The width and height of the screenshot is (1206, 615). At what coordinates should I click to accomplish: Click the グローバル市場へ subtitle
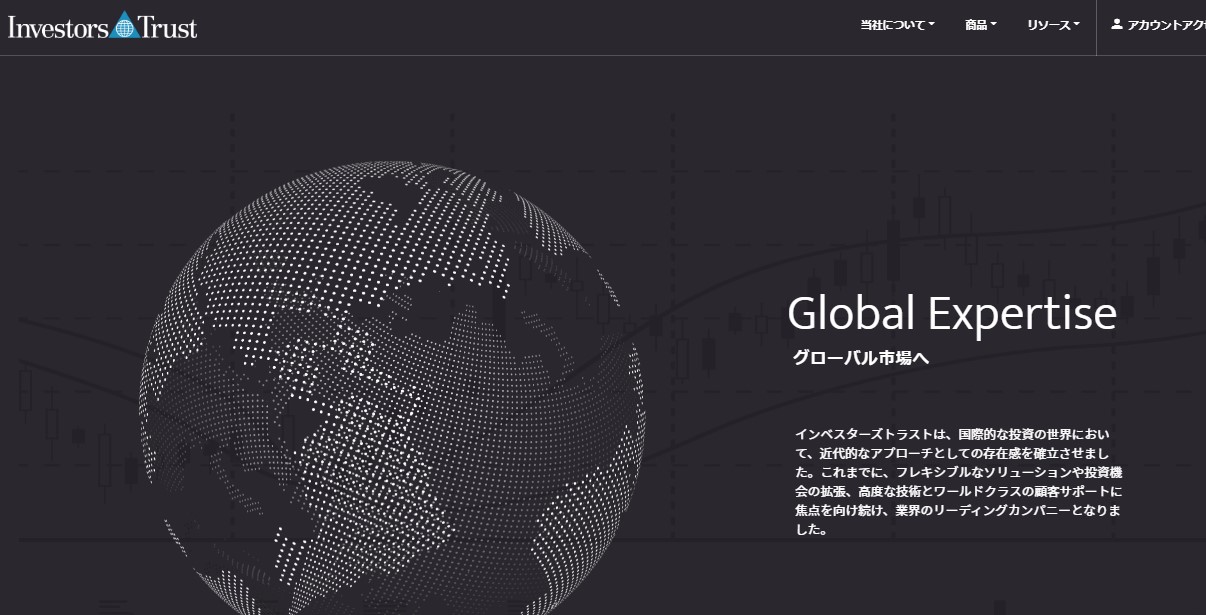click(x=861, y=357)
